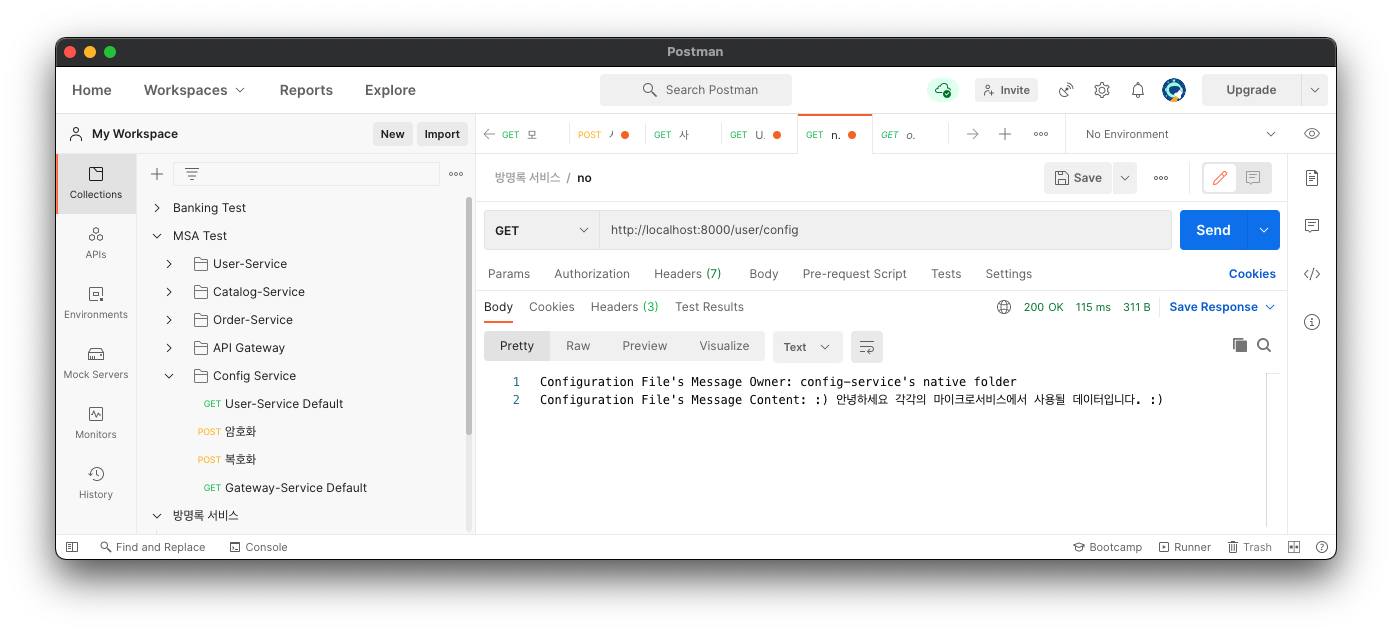Select the Visualize response view

(x=724, y=346)
